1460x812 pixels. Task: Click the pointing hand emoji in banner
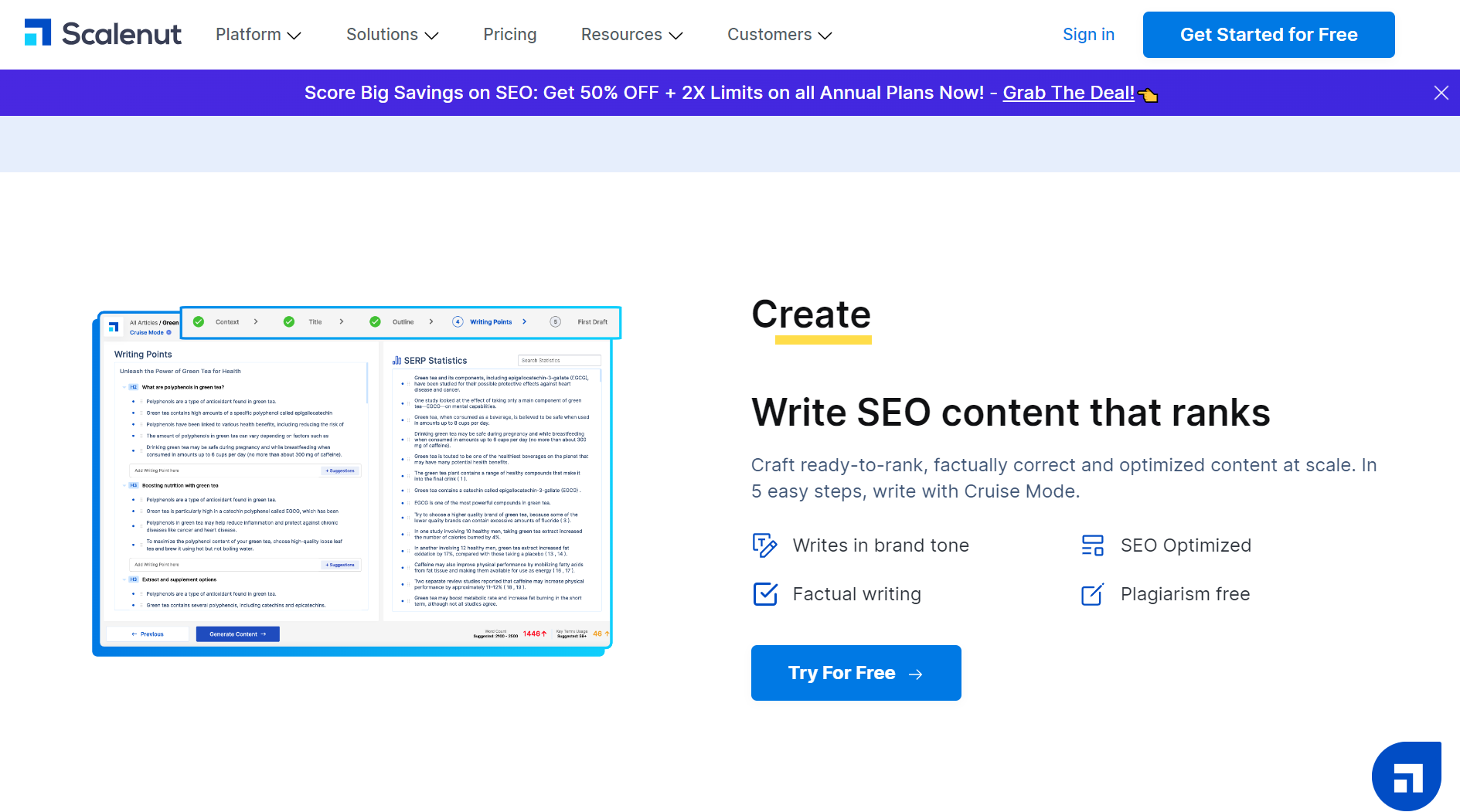(x=1148, y=94)
